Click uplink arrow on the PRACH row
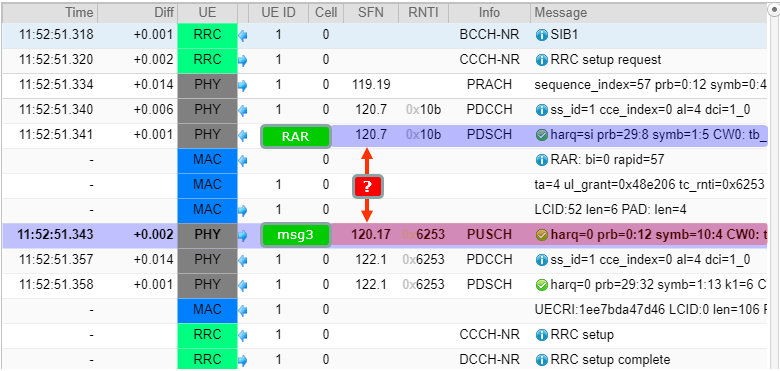Image resolution: width=780 pixels, height=371 pixels. point(243,86)
